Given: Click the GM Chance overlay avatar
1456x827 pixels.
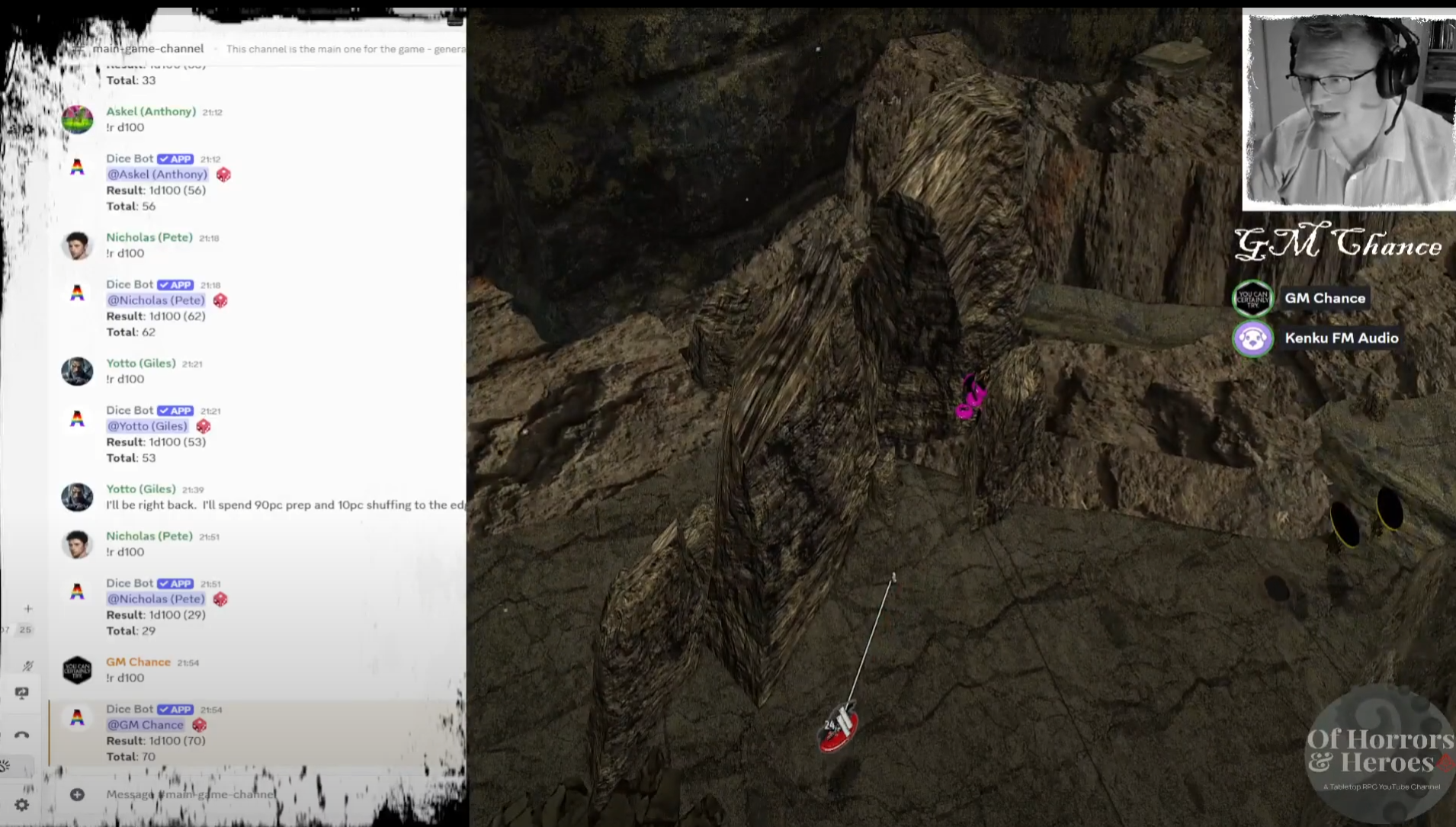Looking at the screenshot, I should click(1252, 298).
